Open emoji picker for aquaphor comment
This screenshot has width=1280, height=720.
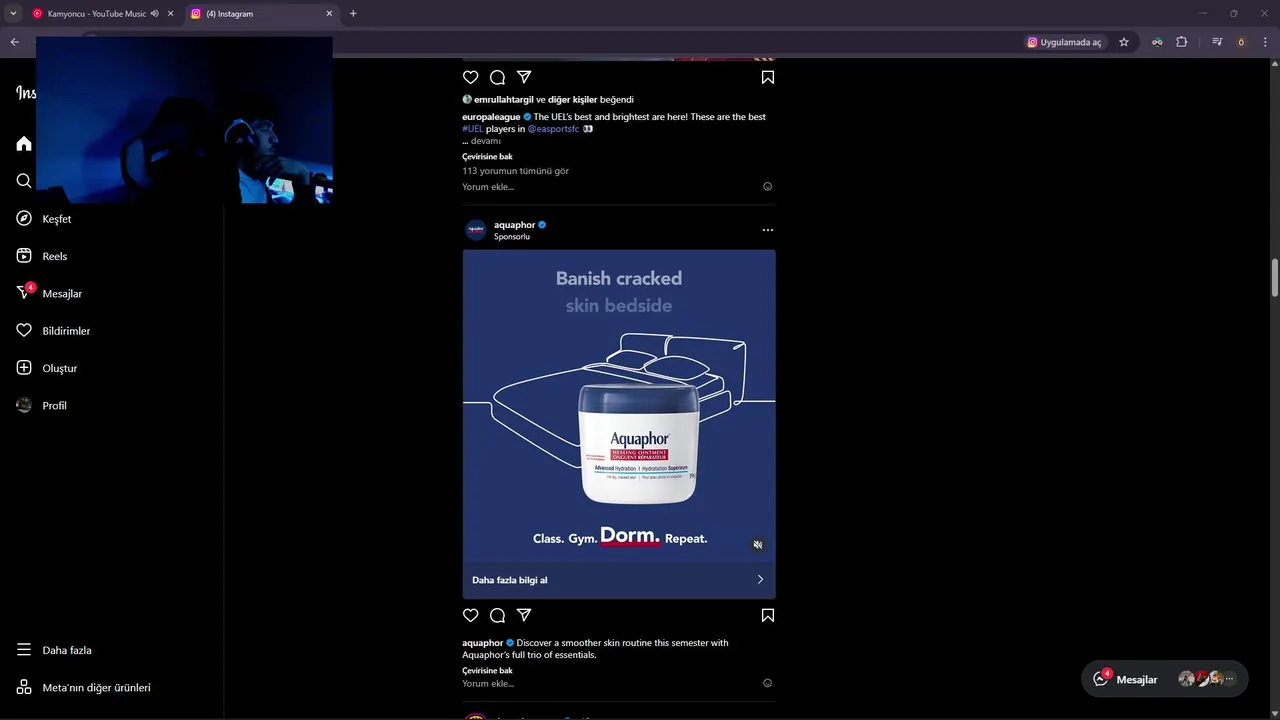(x=768, y=684)
